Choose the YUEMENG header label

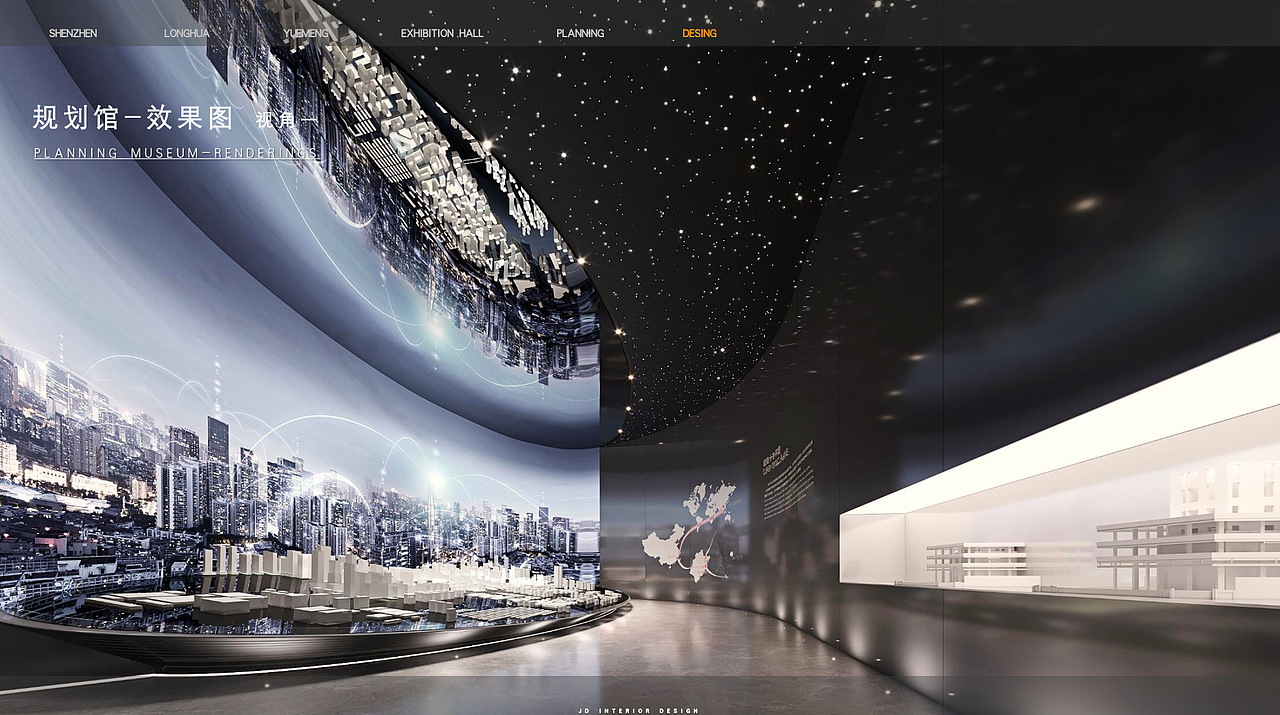click(306, 33)
